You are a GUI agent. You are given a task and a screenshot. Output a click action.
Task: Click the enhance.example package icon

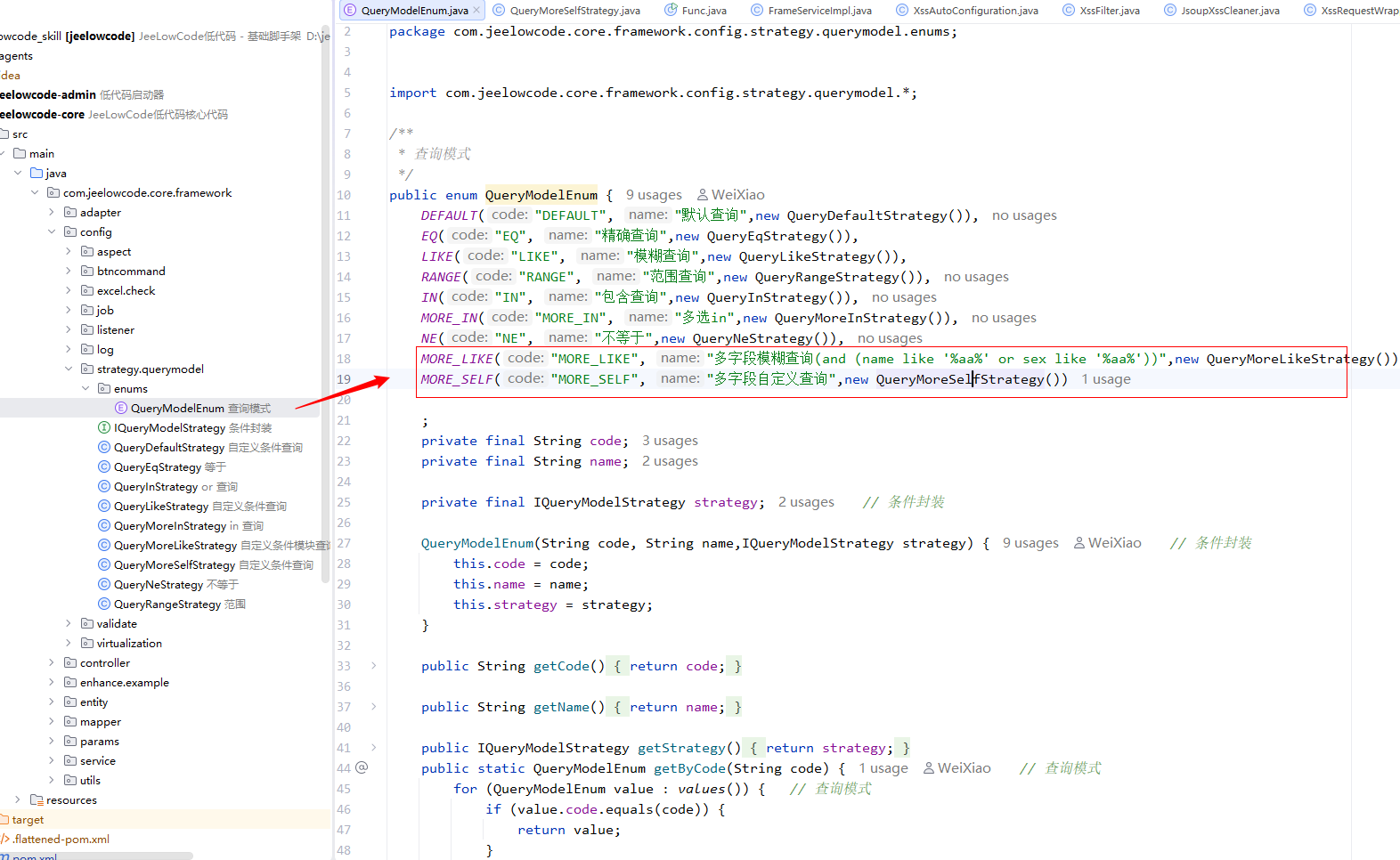click(x=70, y=682)
